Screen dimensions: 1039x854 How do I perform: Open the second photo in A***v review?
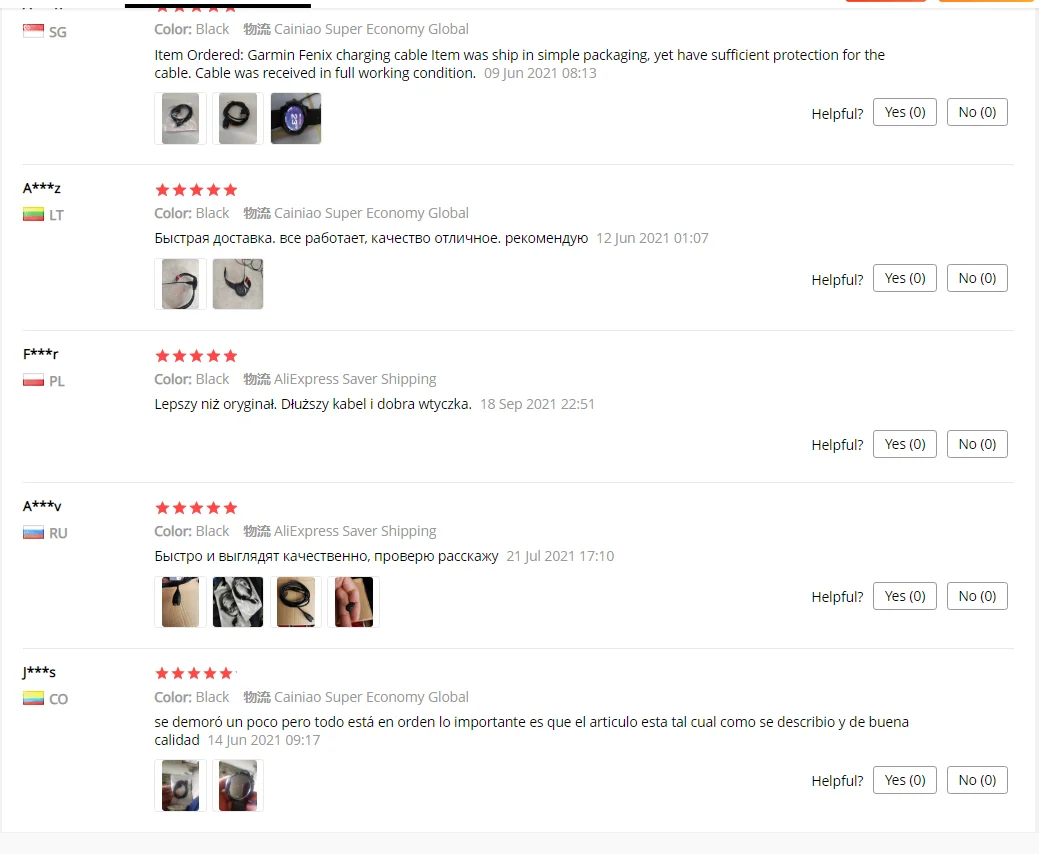[x=238, y=602]
